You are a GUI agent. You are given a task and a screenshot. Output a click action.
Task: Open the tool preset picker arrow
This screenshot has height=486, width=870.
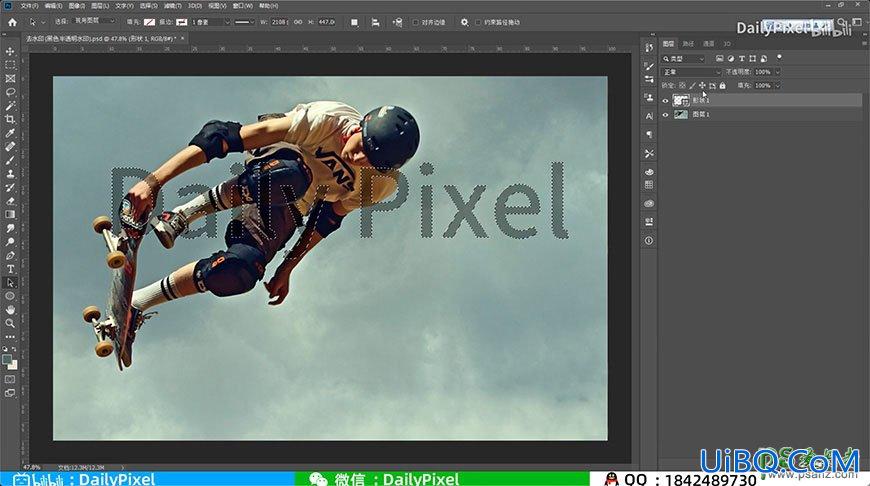click(x=43, y=22)
